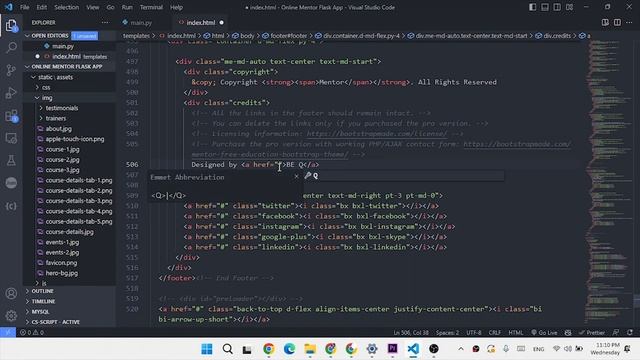Open the Accounts icon
The height and width of the screenshot is (360, 640).
pos(11,293)
